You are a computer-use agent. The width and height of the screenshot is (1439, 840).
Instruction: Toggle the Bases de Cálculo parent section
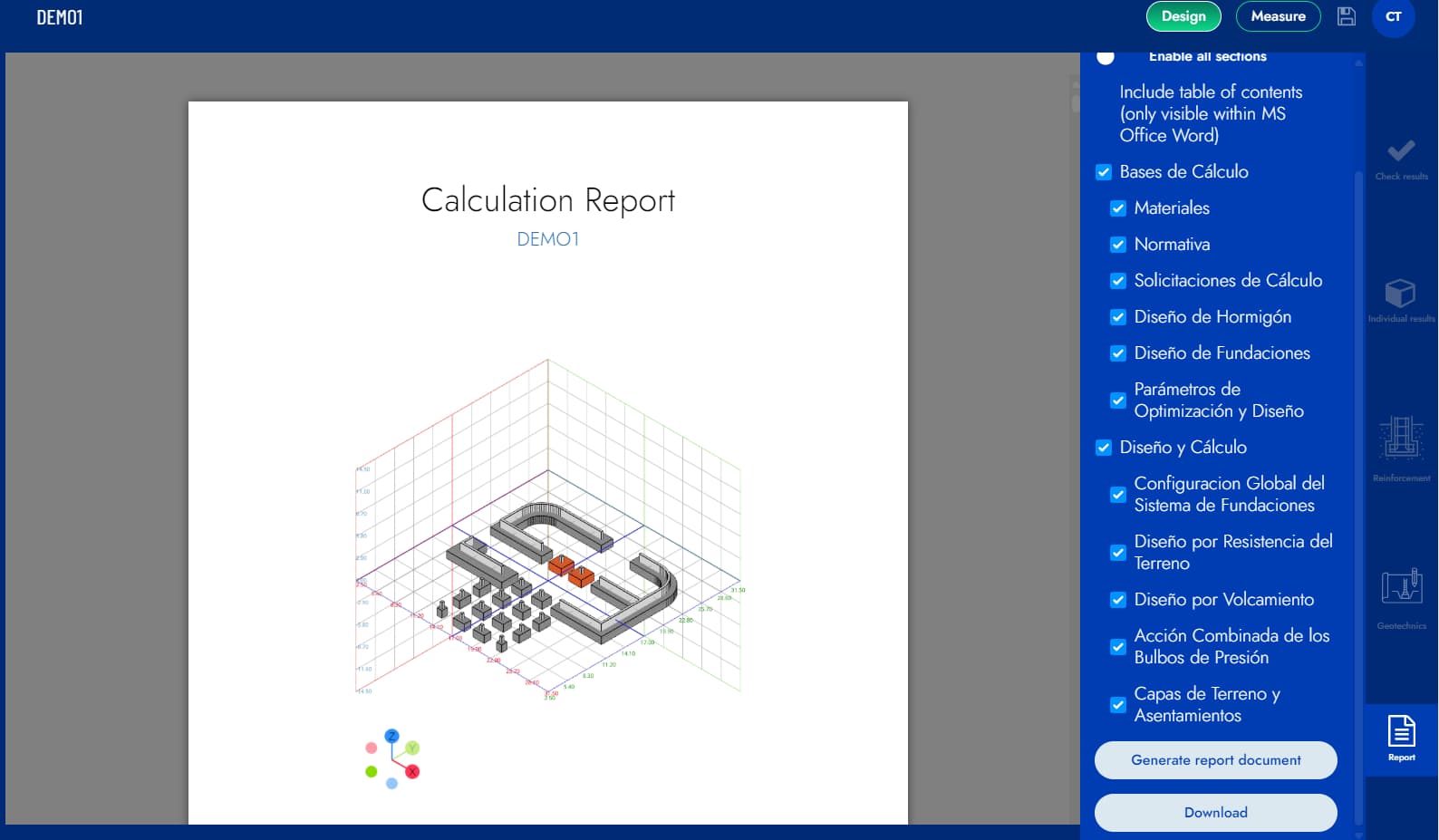point(1104,172)
